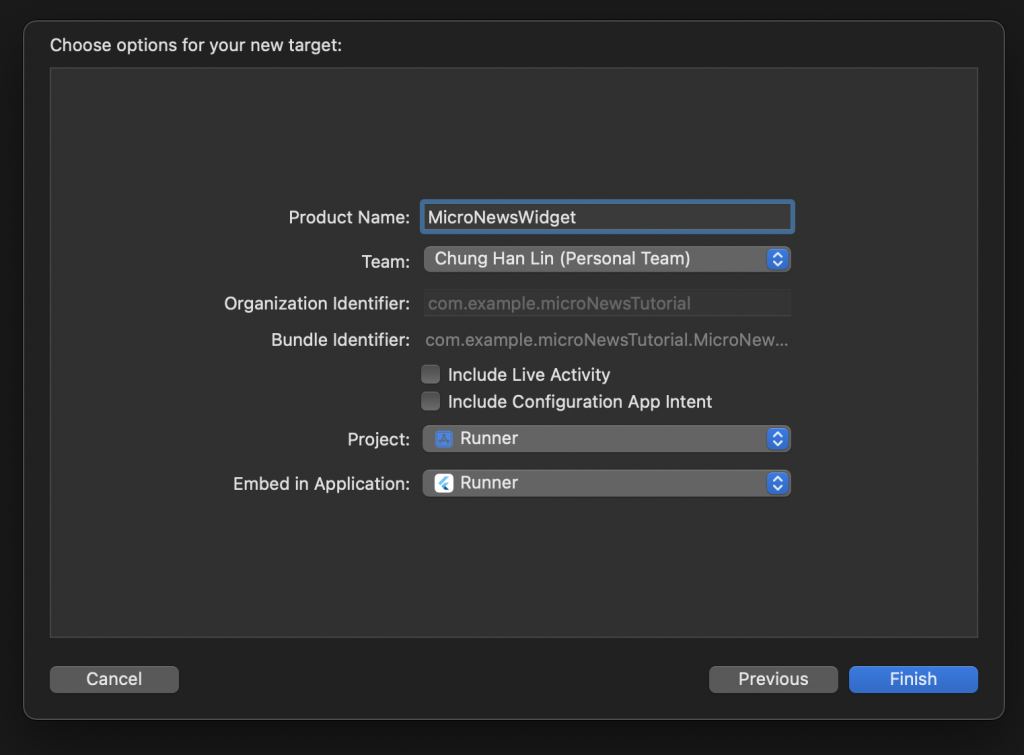Click the blue chevron arrows on Team popup
The height and width of the screenshot is (755, 1024).
coord(777,259)
